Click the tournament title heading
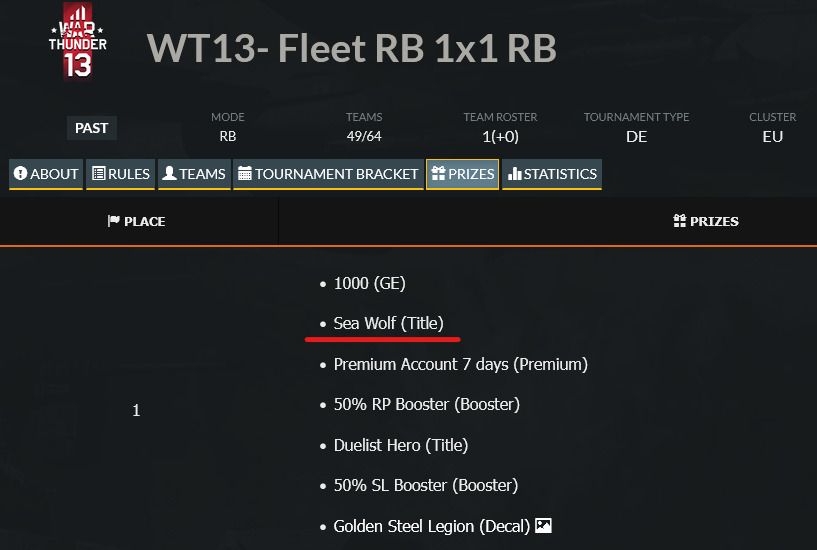Image resolution: width=817 pixels, height=550 pixels. [351, 49]
